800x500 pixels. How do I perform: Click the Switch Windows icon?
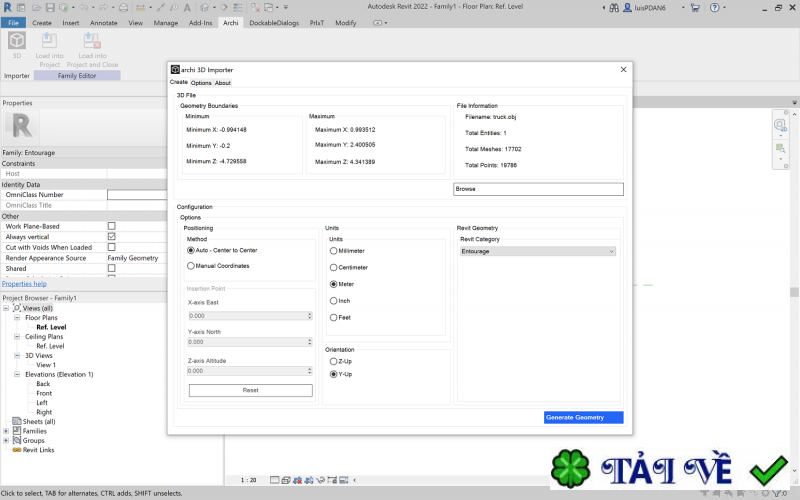point(269,8)
